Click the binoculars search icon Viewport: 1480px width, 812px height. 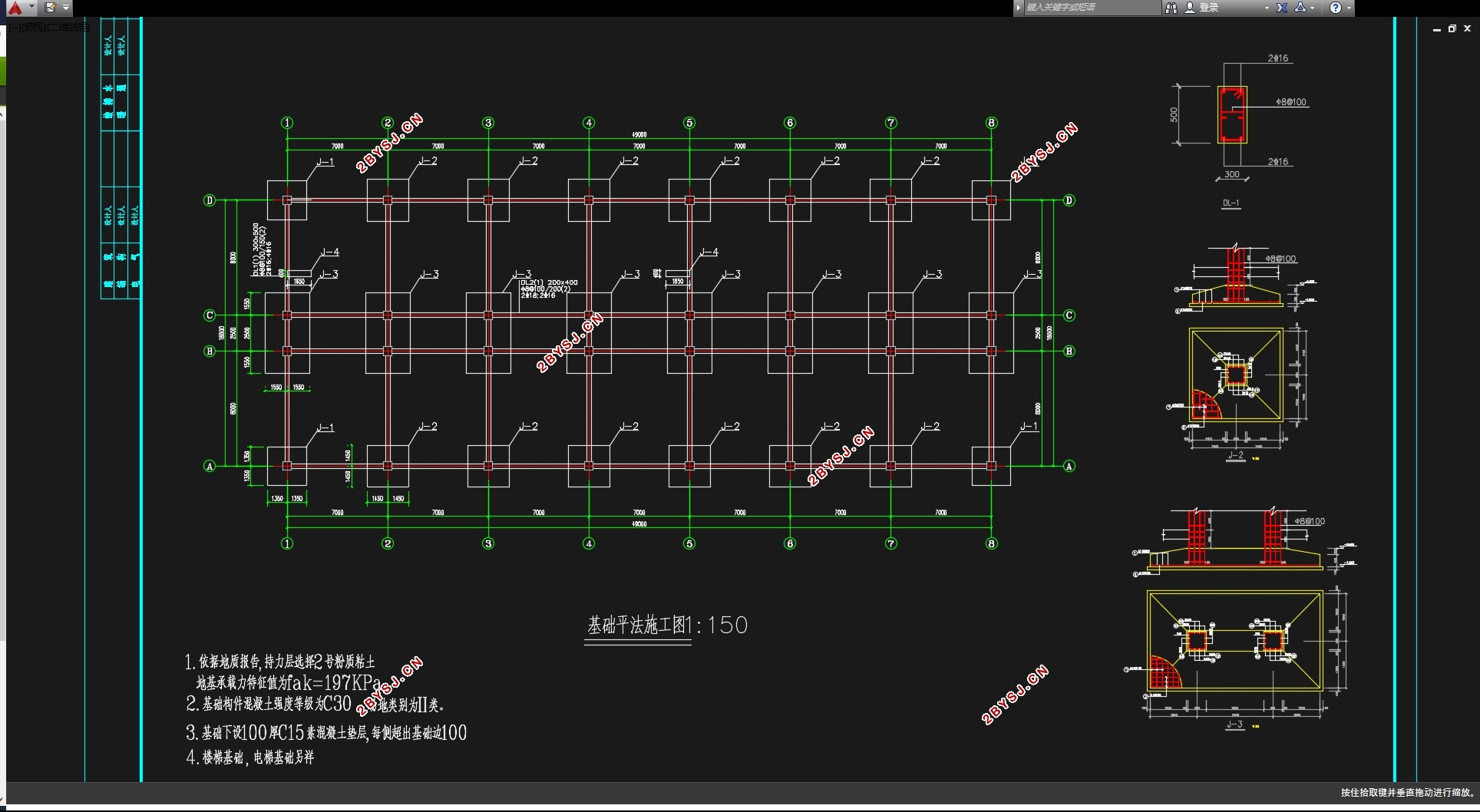(1171, 8)
